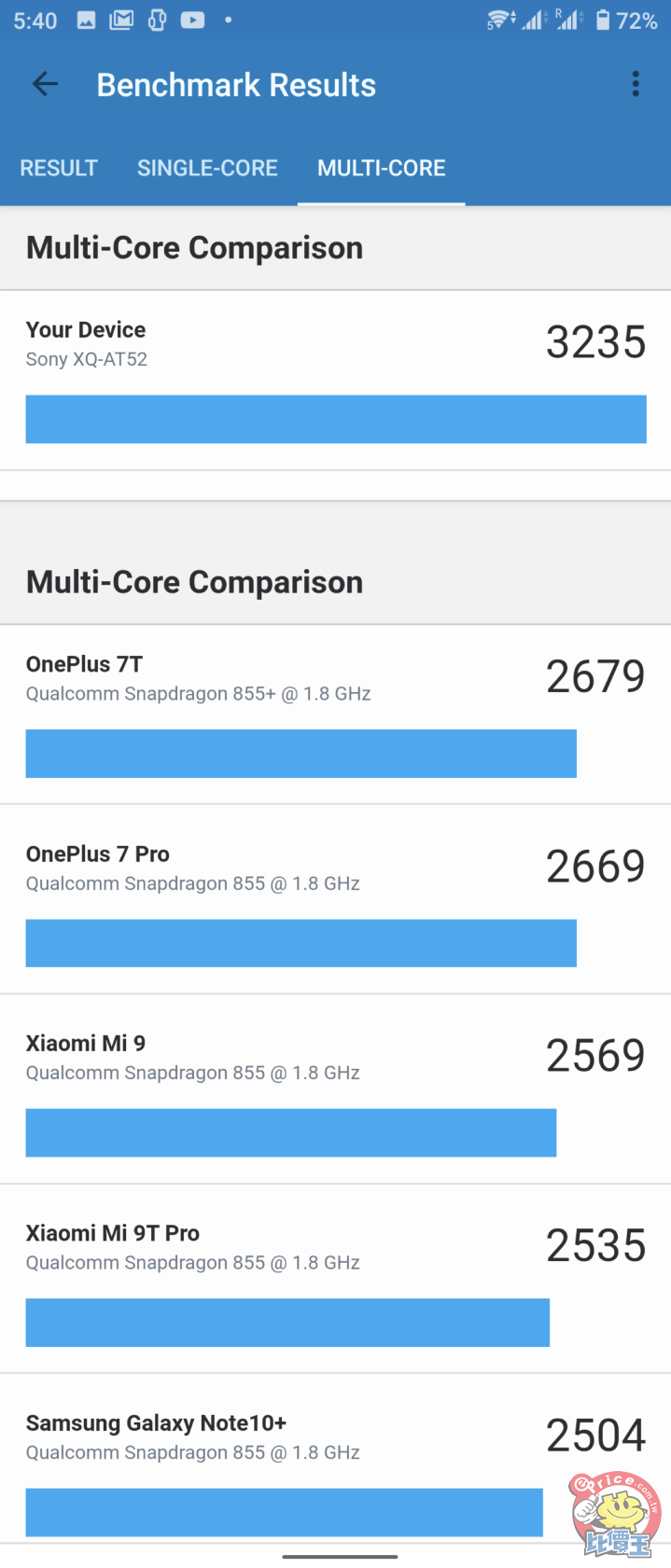This screenshot has height=1568, width=671.
Task: Switch to the RESULT tab
Action: point(59,168)
